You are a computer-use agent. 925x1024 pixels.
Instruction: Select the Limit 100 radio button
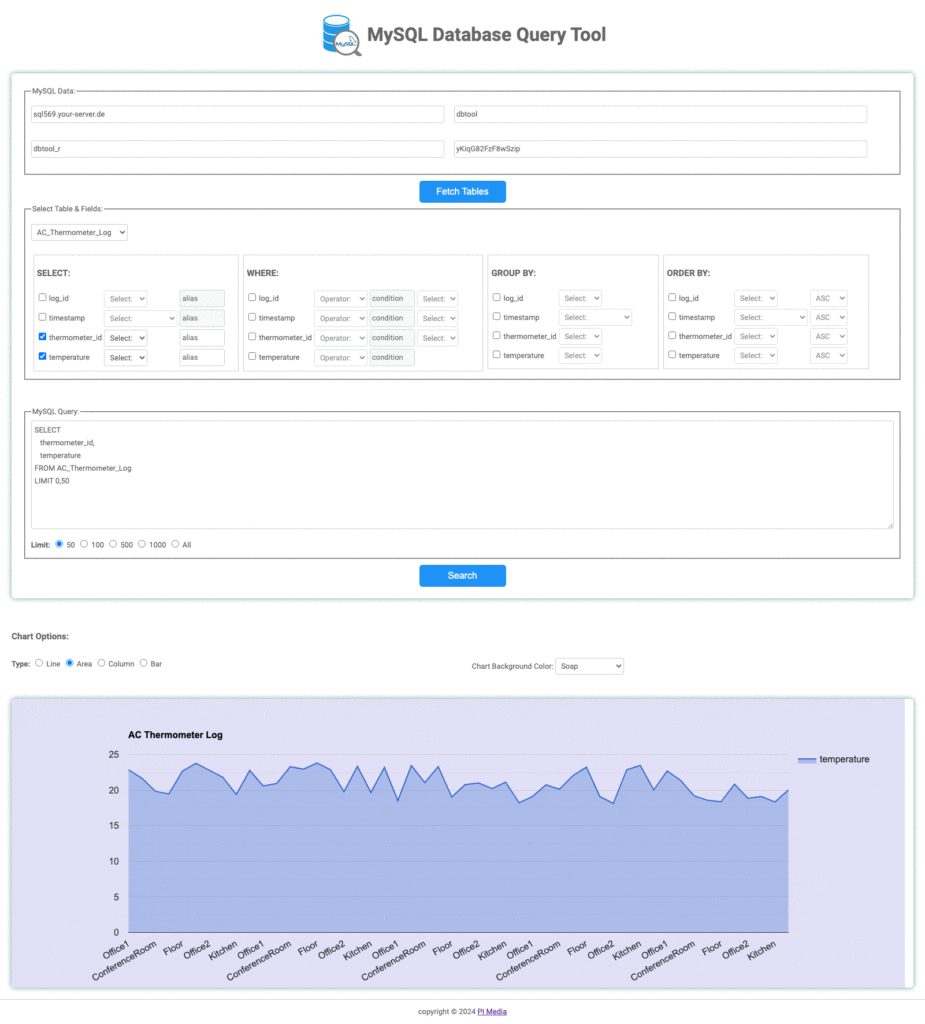(x=84, y=543)
